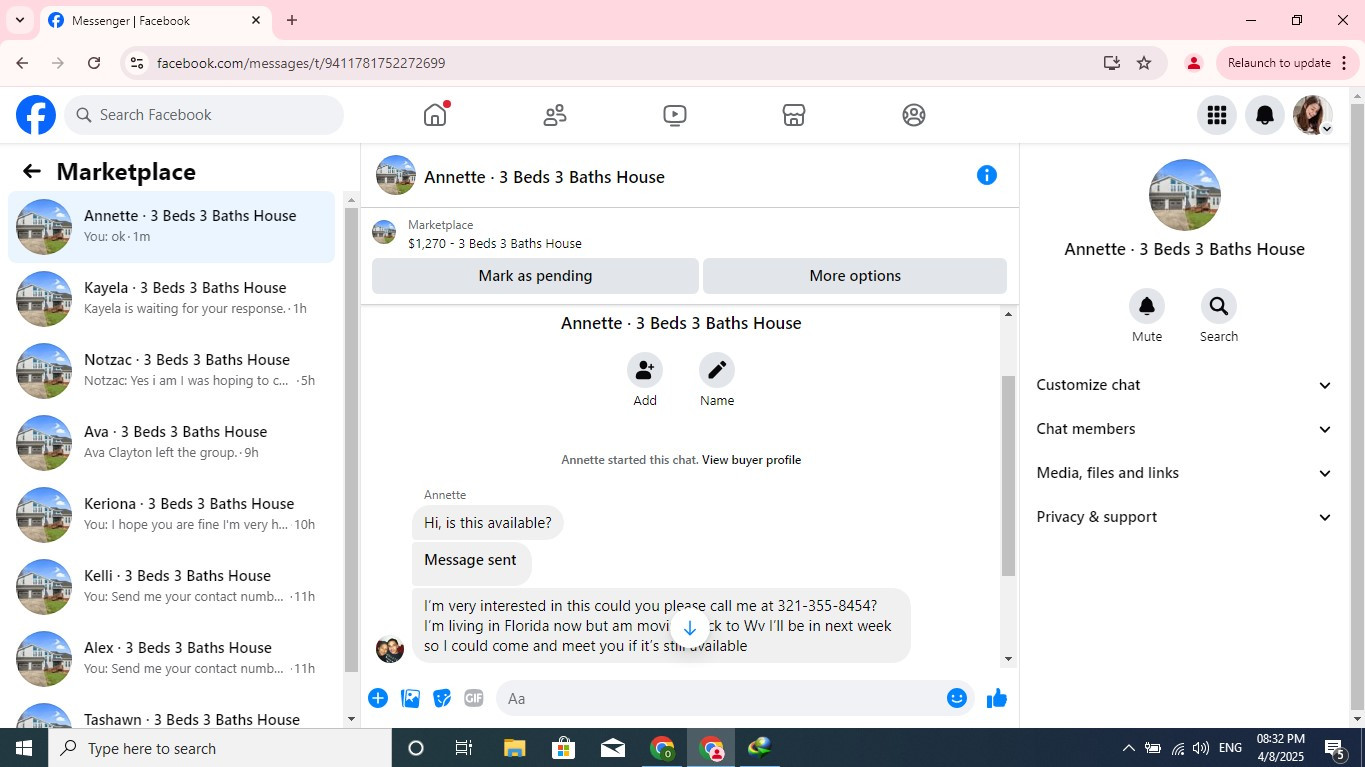Click the 'Hi, is this available?' message
Screen dimensions: 1365x767
(x=488, y=523)
